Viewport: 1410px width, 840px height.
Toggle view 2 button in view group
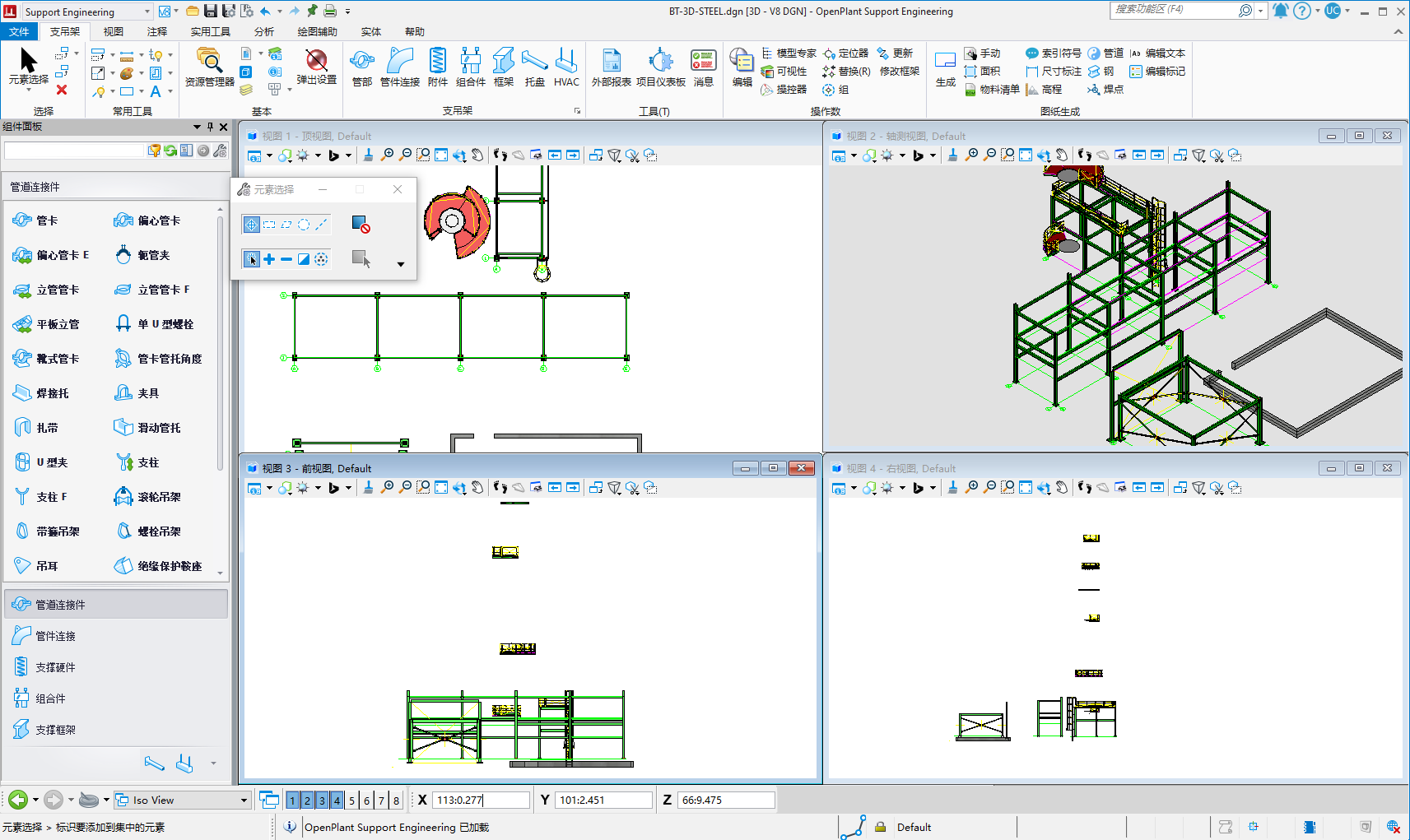click(307, 800)
